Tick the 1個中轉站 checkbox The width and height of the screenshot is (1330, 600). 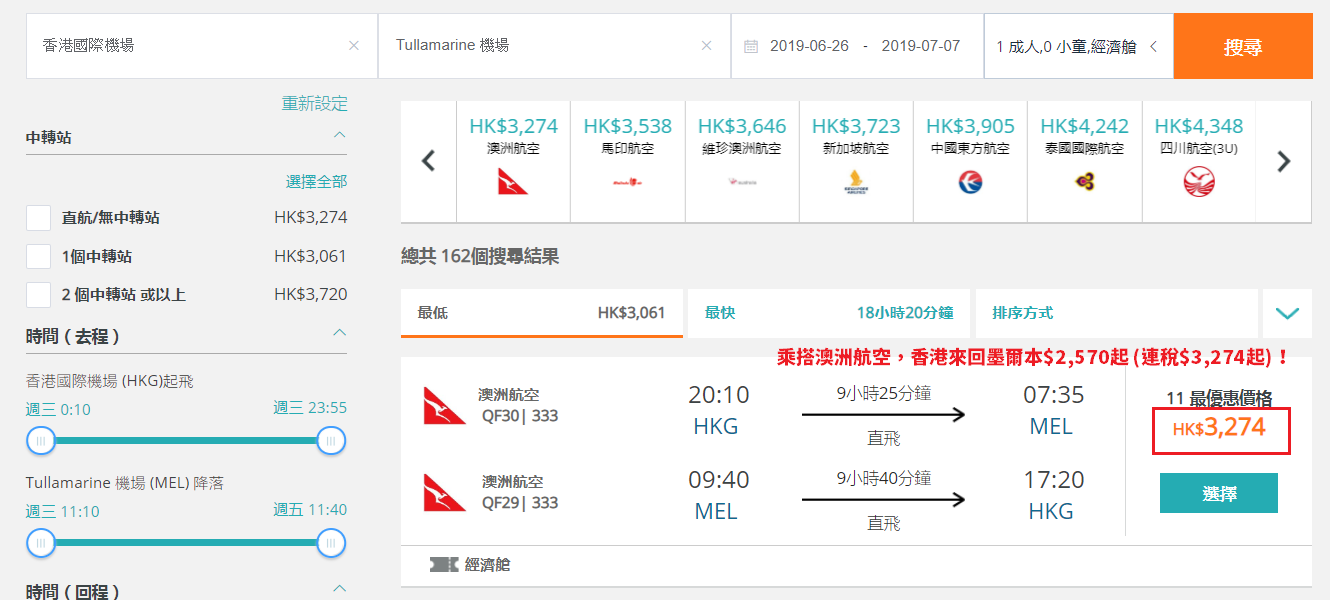pos(38,256)
